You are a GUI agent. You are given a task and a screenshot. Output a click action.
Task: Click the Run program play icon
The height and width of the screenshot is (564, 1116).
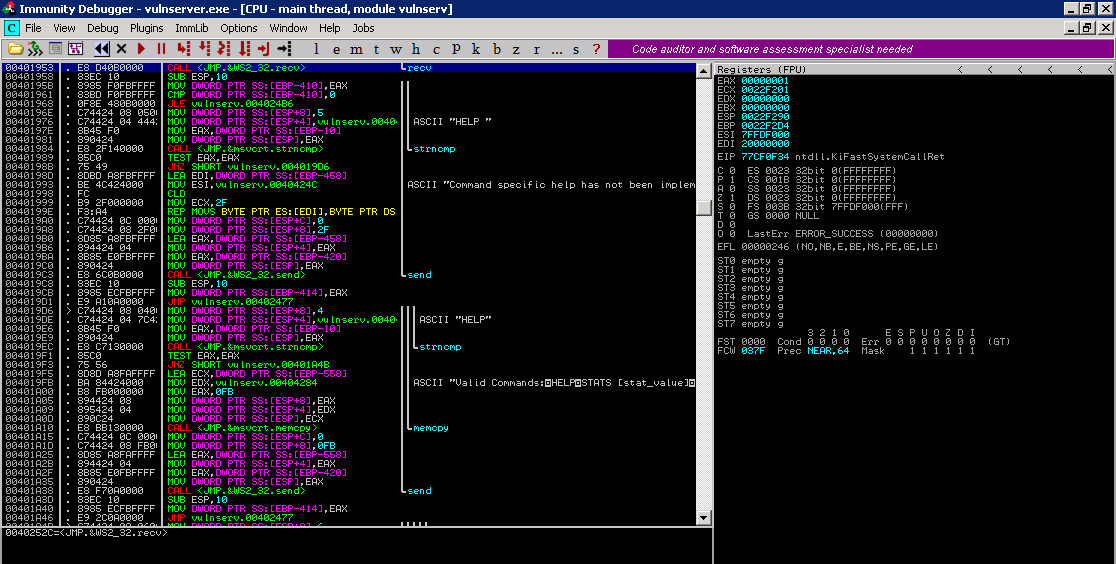pos(141,49)
